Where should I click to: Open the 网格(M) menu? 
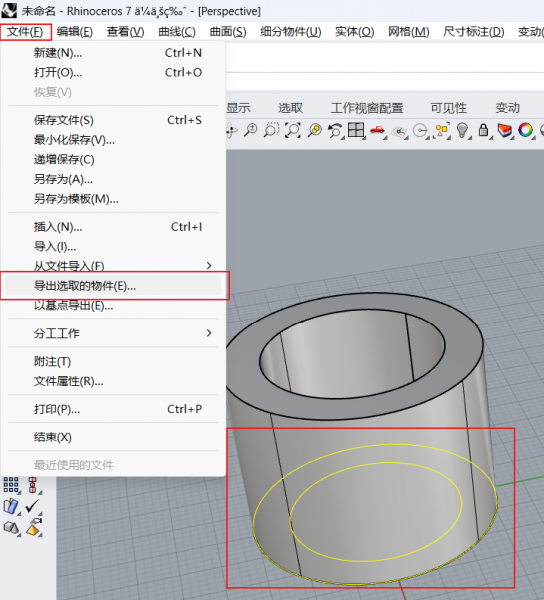click(x=409, y=31)
